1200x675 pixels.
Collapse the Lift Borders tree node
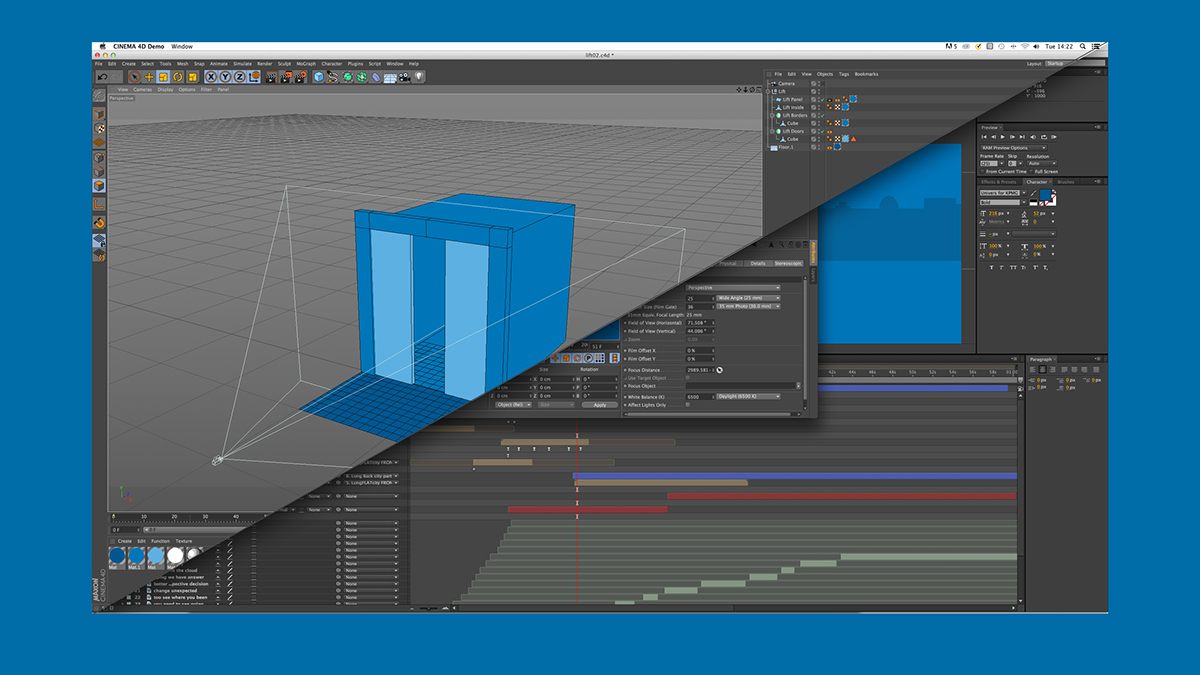click(x=772, y=115)
